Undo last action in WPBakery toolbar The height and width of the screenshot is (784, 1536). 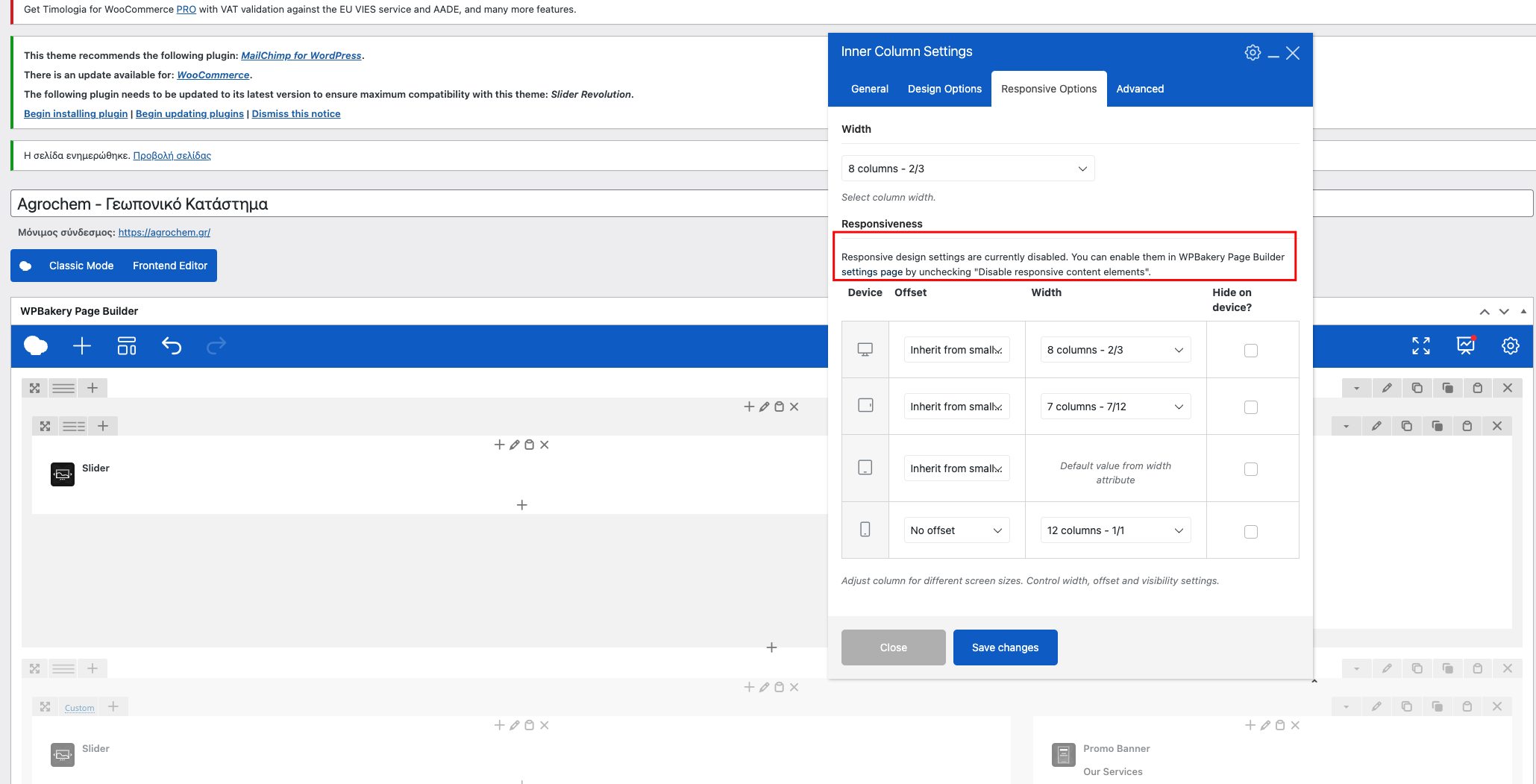[172, 345]
